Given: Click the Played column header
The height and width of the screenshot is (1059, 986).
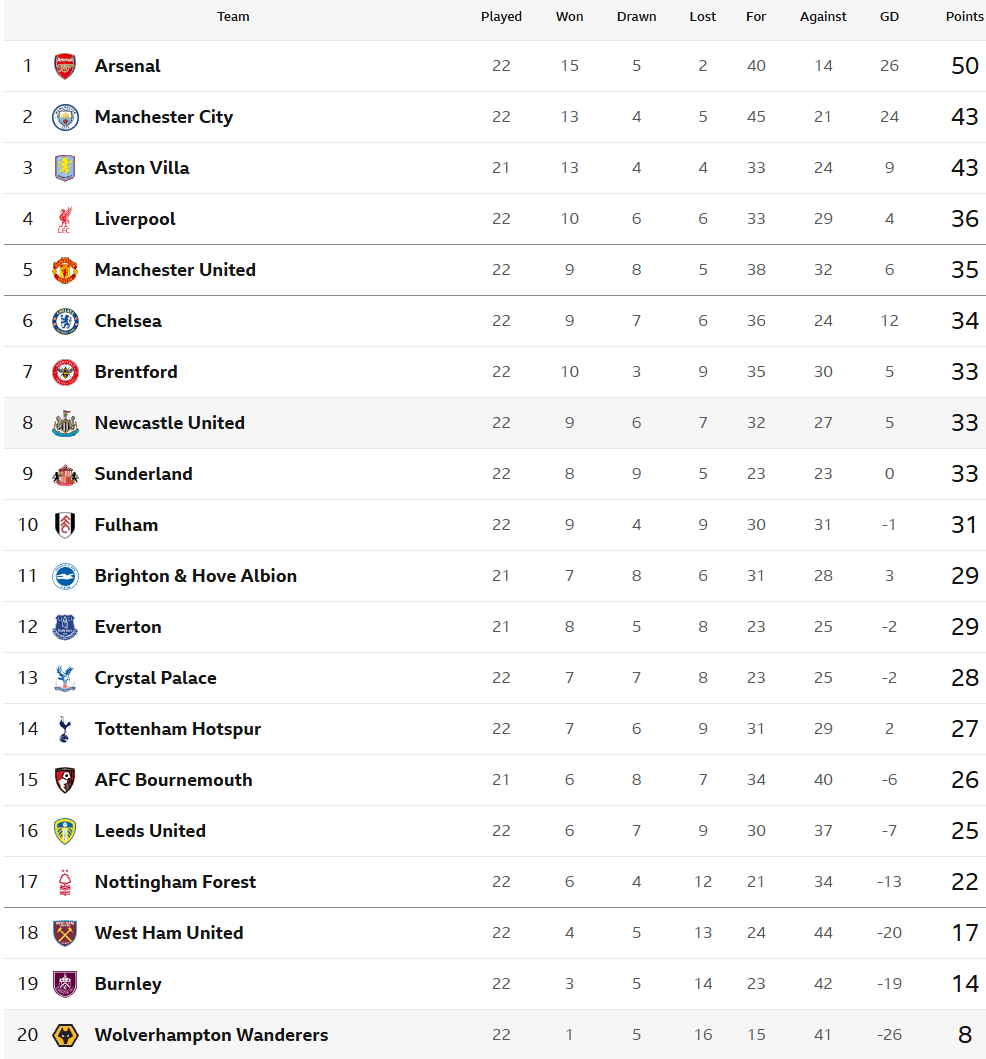Looking at the screenshot, I should pos(501,17).
